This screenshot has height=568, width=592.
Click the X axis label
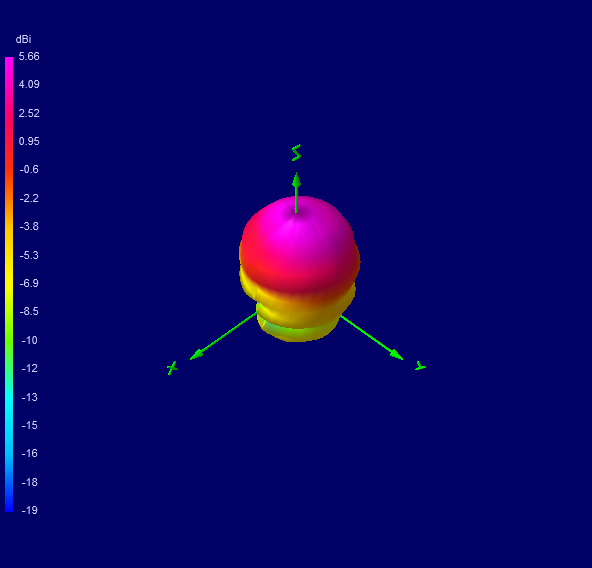point(172,368)
